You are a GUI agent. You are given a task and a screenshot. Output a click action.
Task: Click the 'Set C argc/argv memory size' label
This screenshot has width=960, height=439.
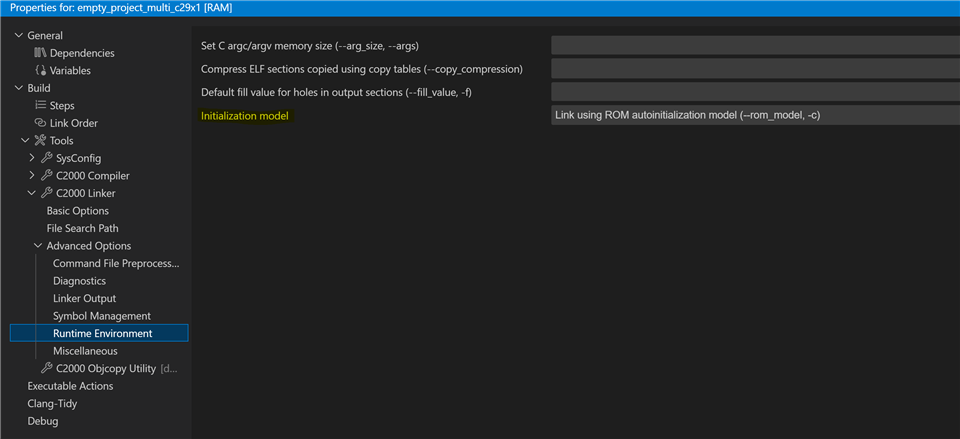[x=310, y=45]
